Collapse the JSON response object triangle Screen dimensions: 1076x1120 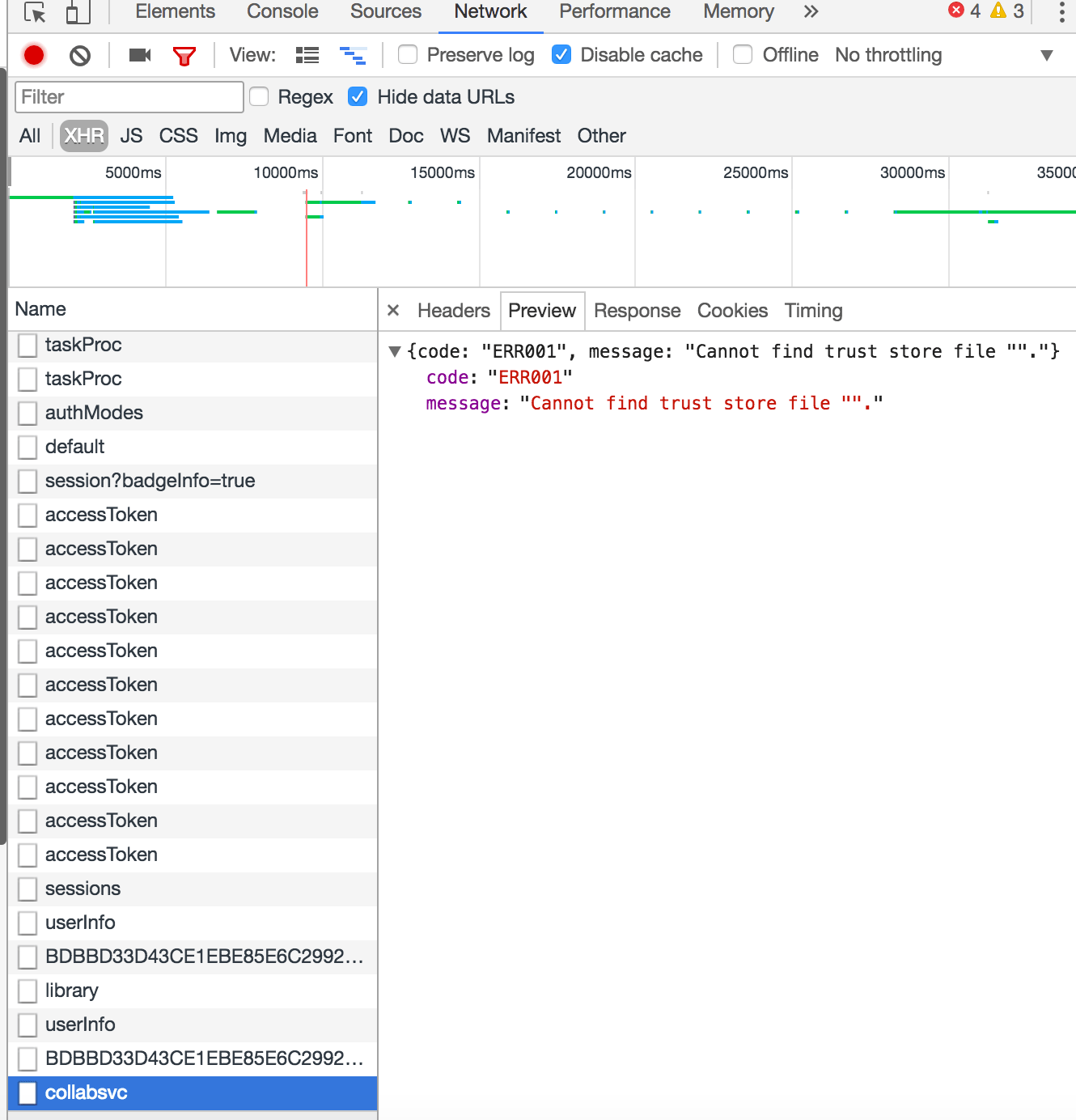point(395,351)
